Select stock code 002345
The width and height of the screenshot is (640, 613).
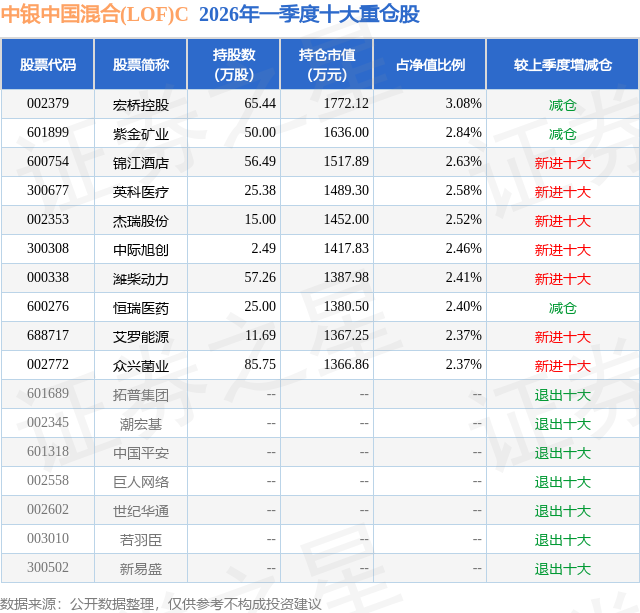pyautogui.click(x=48, y=422)
